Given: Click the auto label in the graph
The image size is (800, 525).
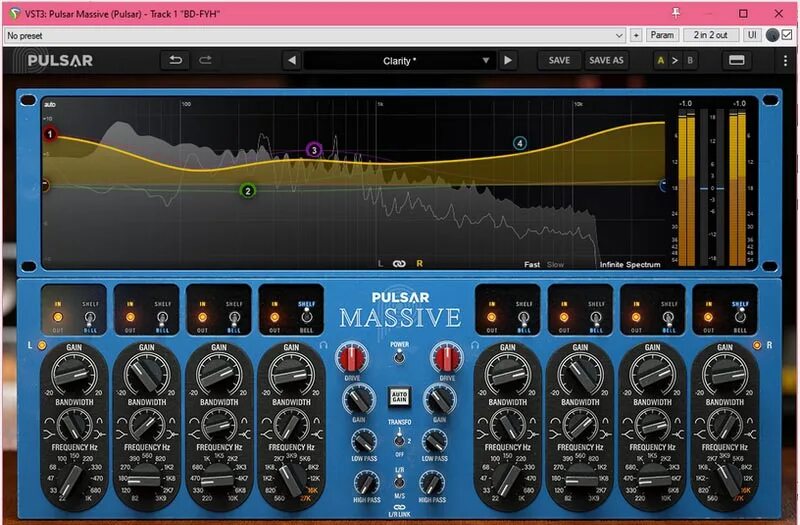Looking at the screenshot, I should click(x=49, y=104).
